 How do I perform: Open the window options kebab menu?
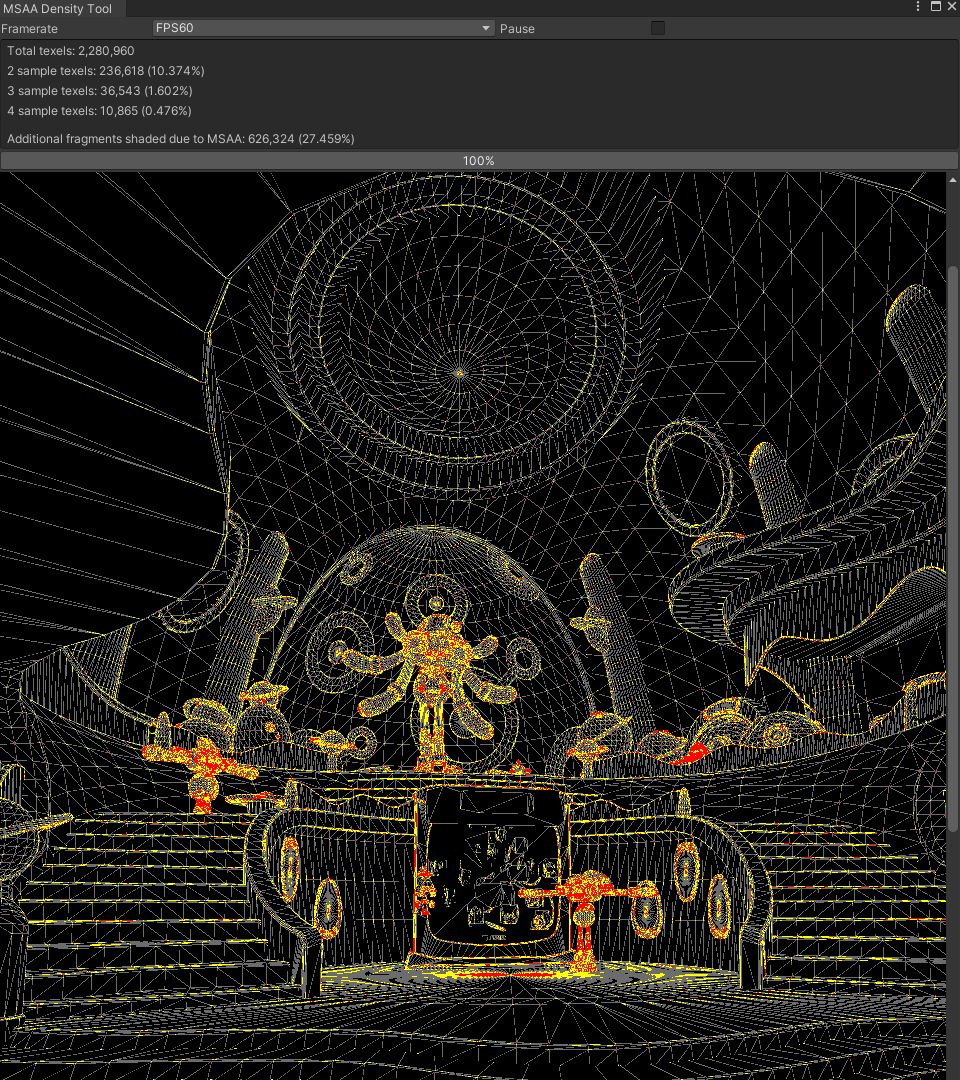point(917,7)
